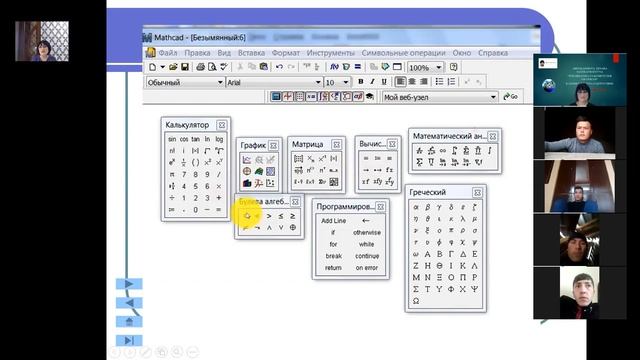Open the Arial font dropdown
The width and height of the screenshot is (640, 360).
[318, 82]
